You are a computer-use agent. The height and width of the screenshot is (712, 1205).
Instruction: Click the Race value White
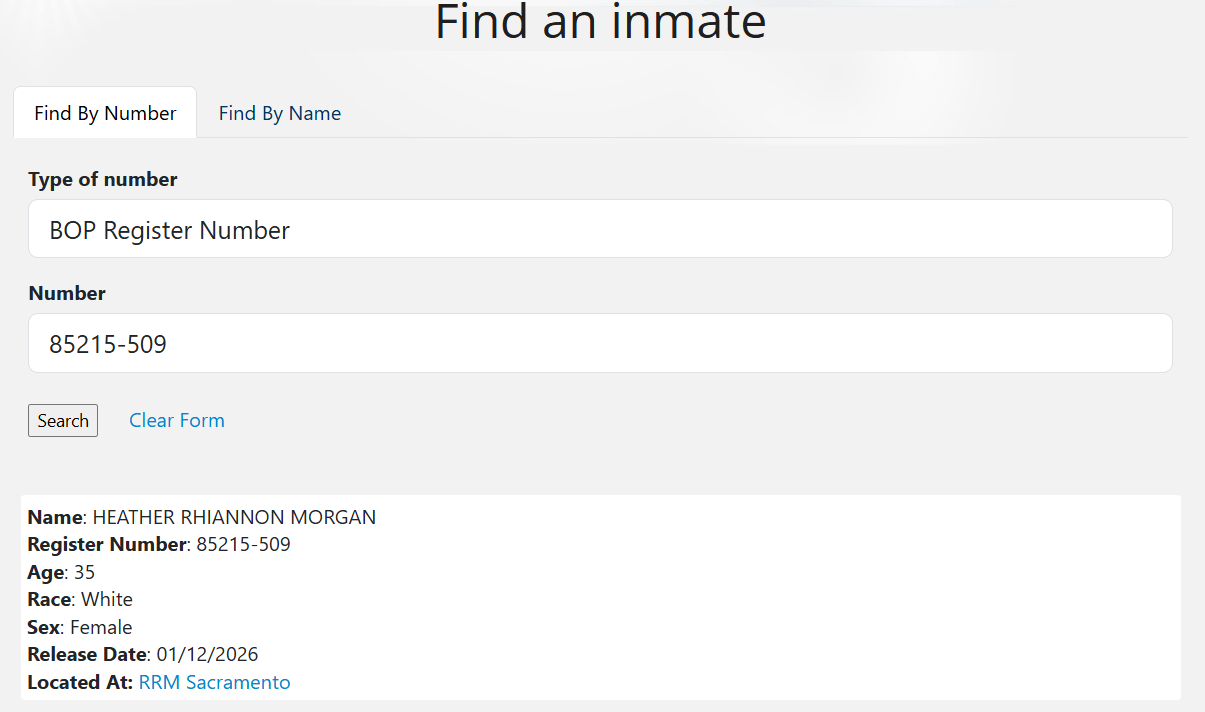click(x=106, y=600)
